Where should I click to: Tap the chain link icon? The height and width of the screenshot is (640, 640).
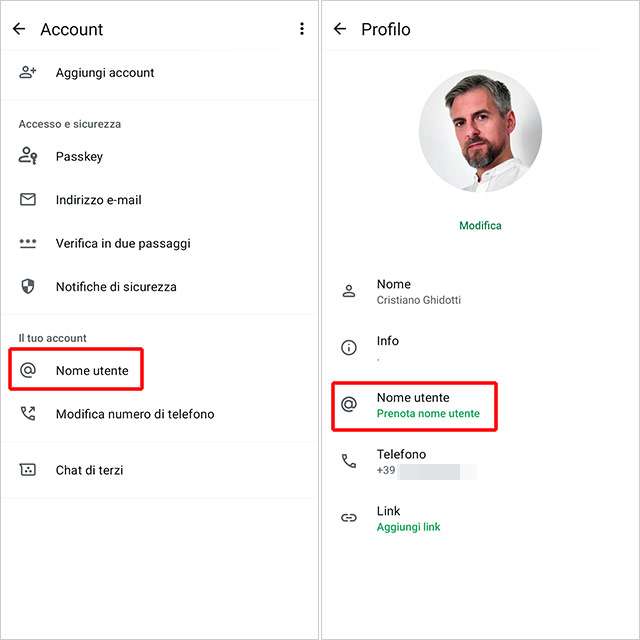tap(349, 518)
